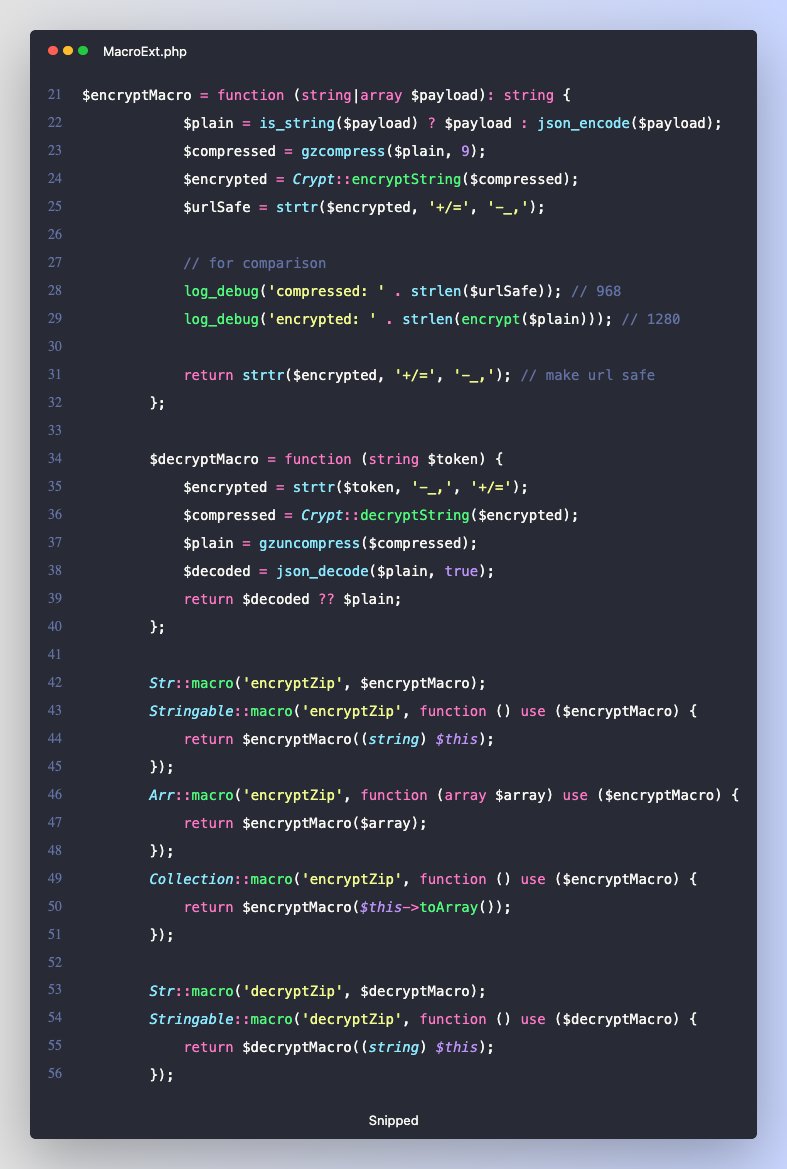Image resolution: width=787 pixels, height=1169 pixels.
Task: Click Stringable::macro on line 43
Action: coord(221,711)
